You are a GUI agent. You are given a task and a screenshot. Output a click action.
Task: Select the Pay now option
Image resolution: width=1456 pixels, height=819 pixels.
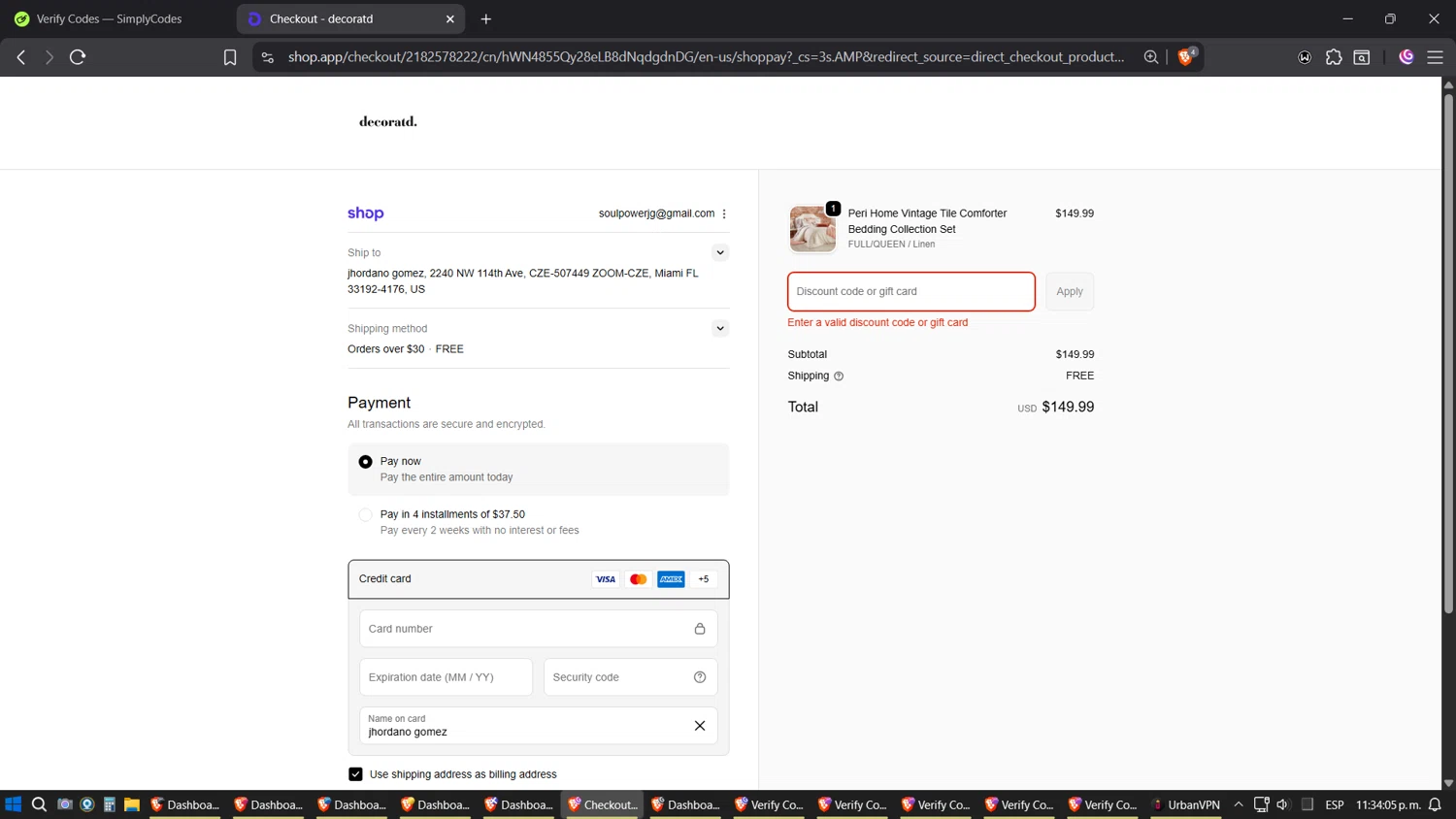(x=365, y=462)
